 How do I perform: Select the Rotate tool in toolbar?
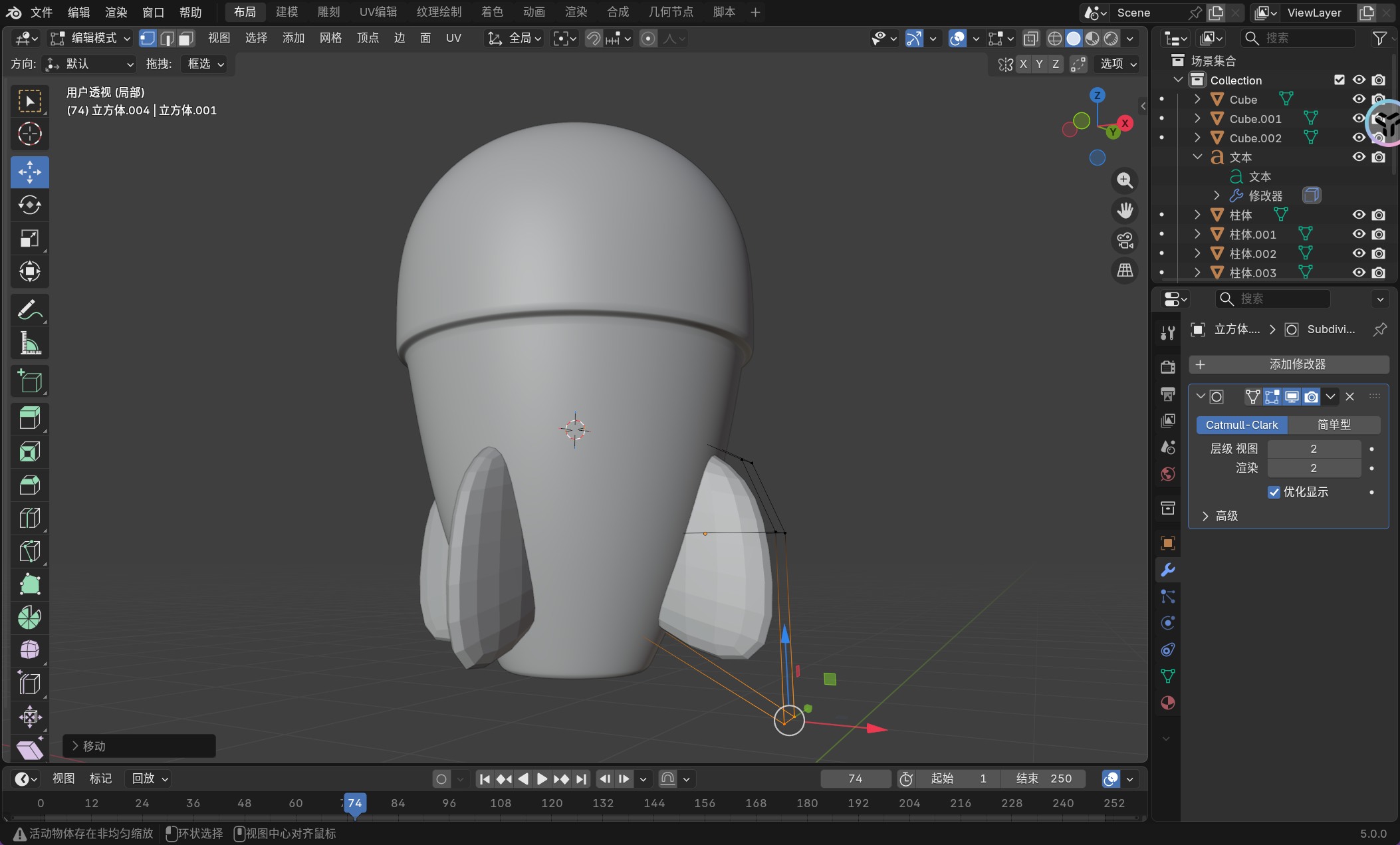pyautogui.click(x=29, y=205)
